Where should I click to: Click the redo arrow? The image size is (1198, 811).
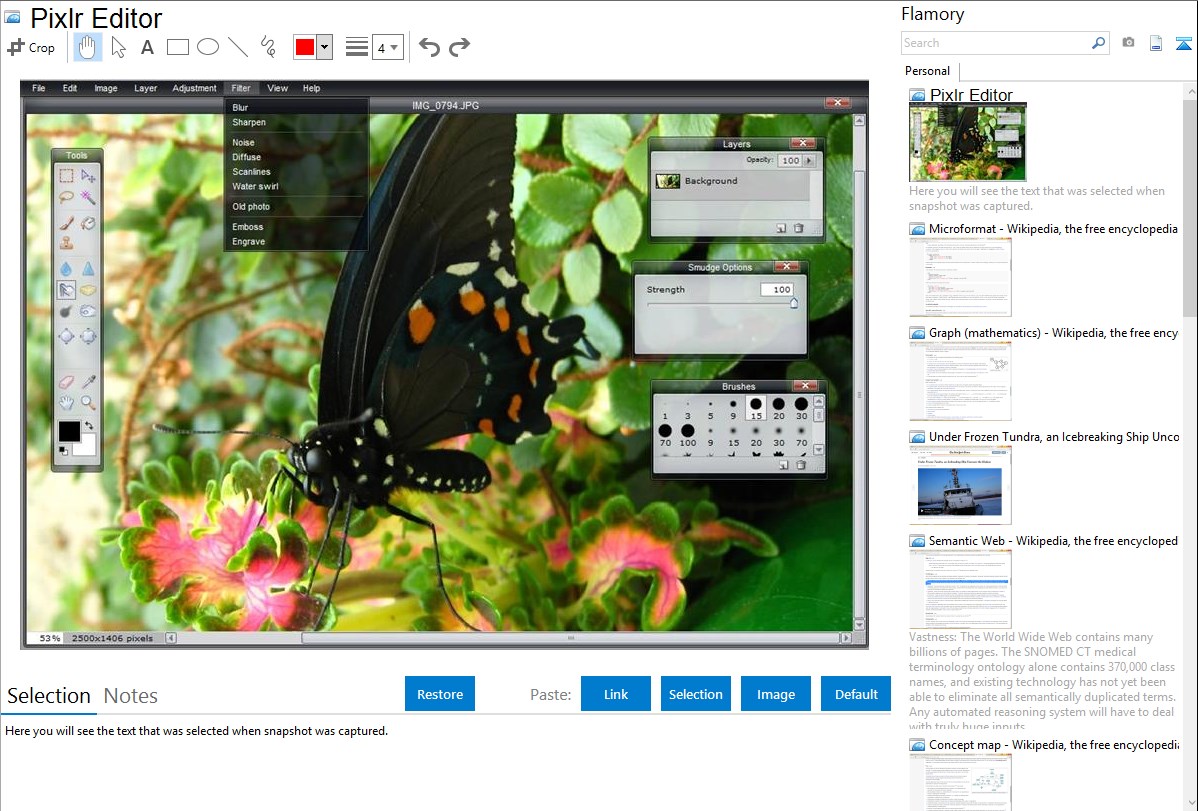click(459, 47)
